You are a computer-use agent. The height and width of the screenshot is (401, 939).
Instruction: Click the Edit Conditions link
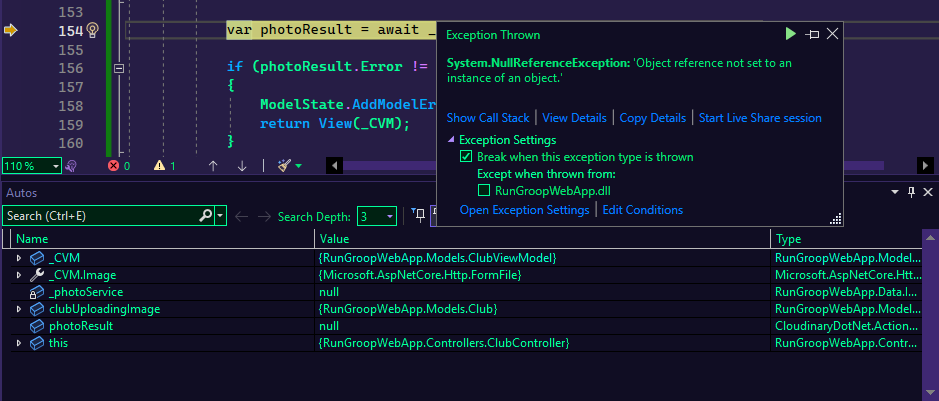point(643,210)
